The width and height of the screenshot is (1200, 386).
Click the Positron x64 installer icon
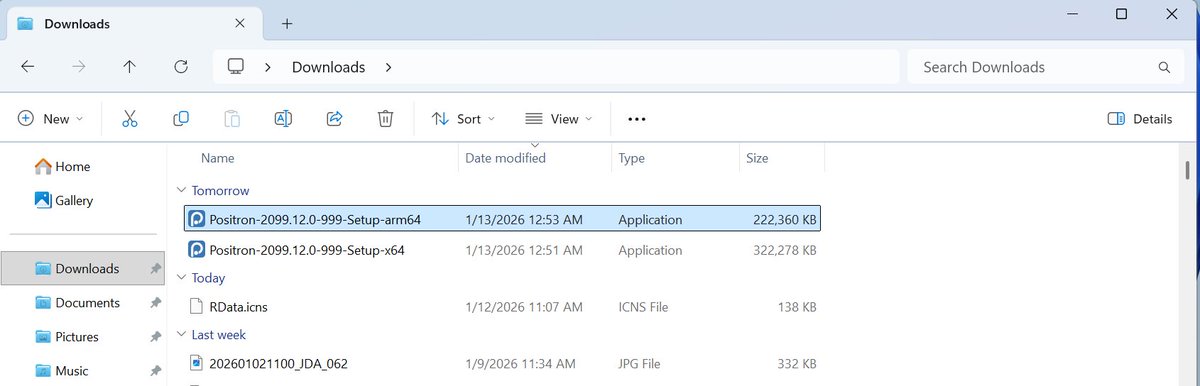point(197,249)
